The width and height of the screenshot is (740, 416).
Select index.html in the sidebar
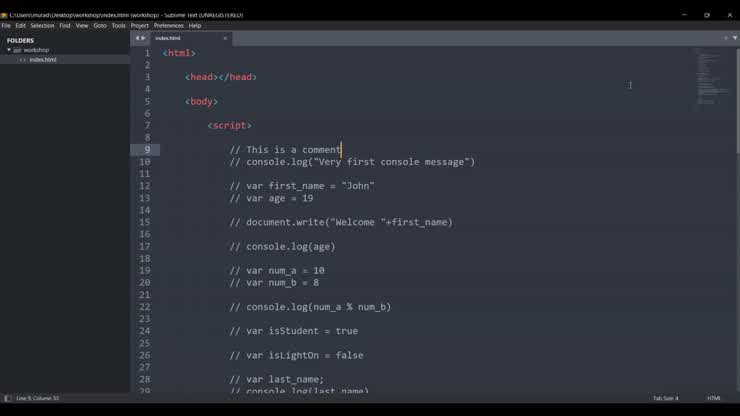pyautogui.click(x=43, y=60)
